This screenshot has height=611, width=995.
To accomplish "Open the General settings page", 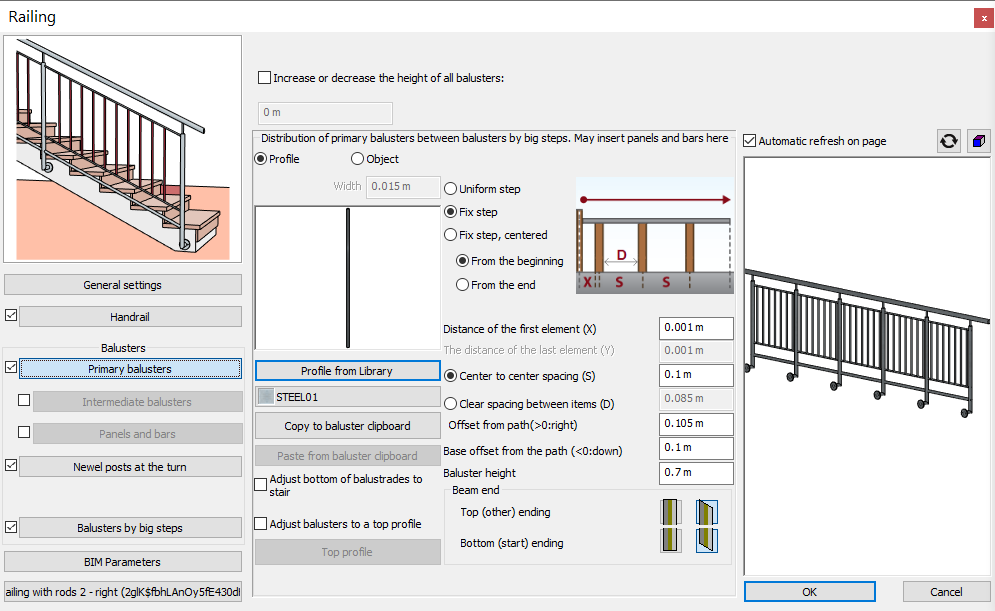I will tap(123, 285).
